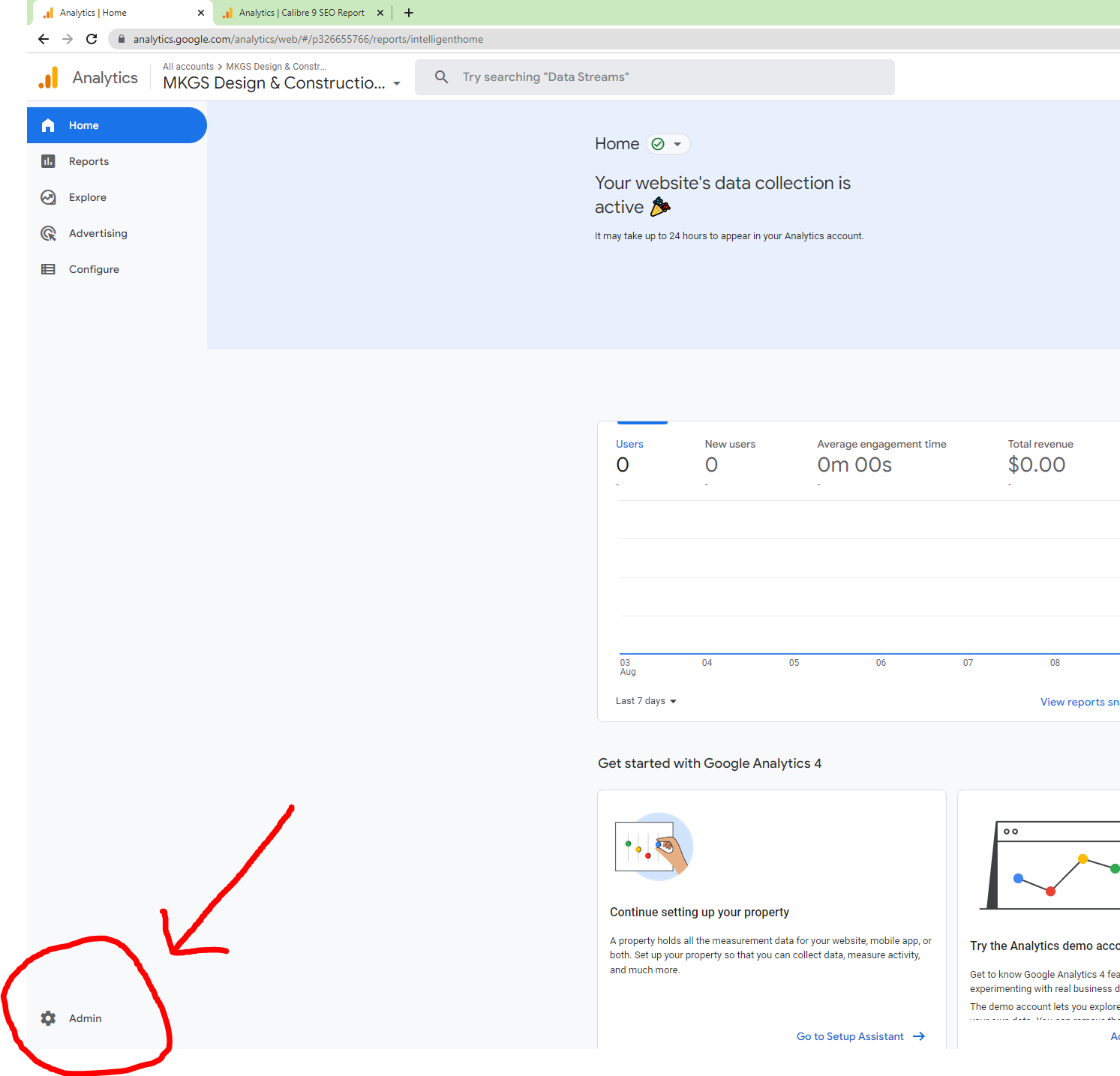1120x1076 pixels.
Task: Expand the Last 7 days date range
Action: point(646,701)
